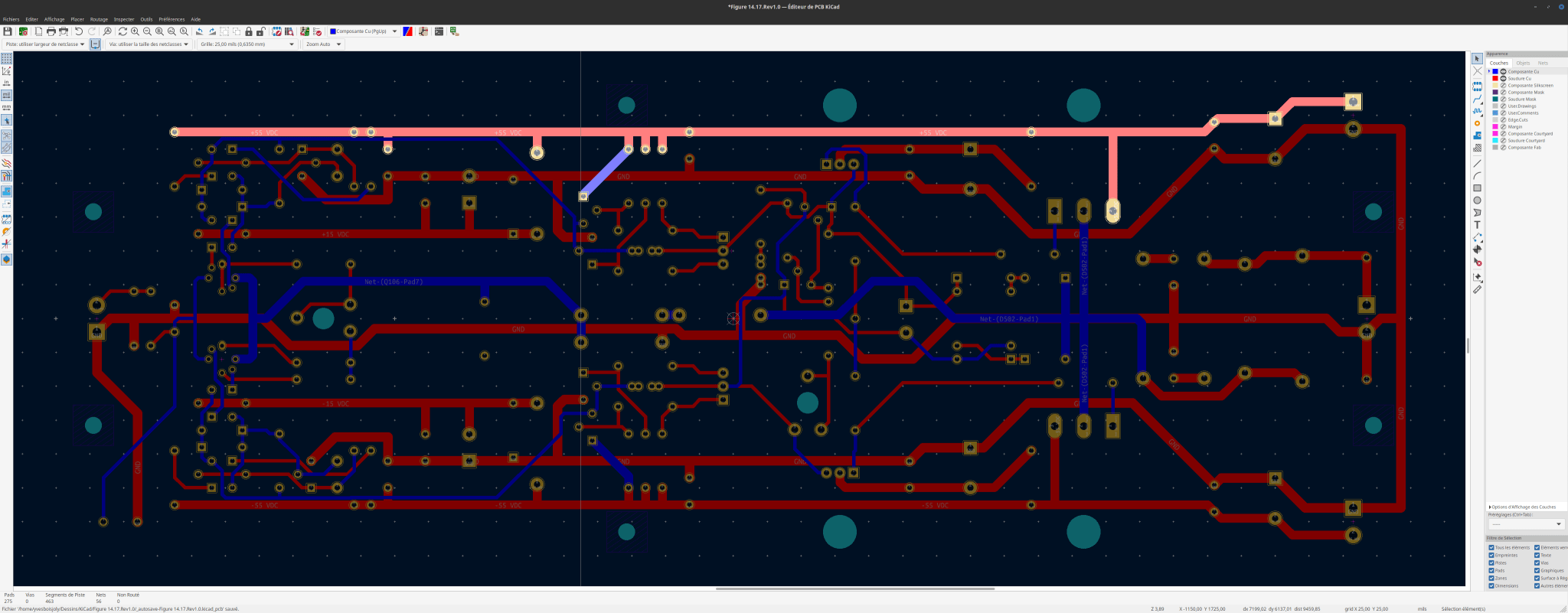
Task: Select the Add Text tool
Action: pyautogui.click(x=1477, y=225)
